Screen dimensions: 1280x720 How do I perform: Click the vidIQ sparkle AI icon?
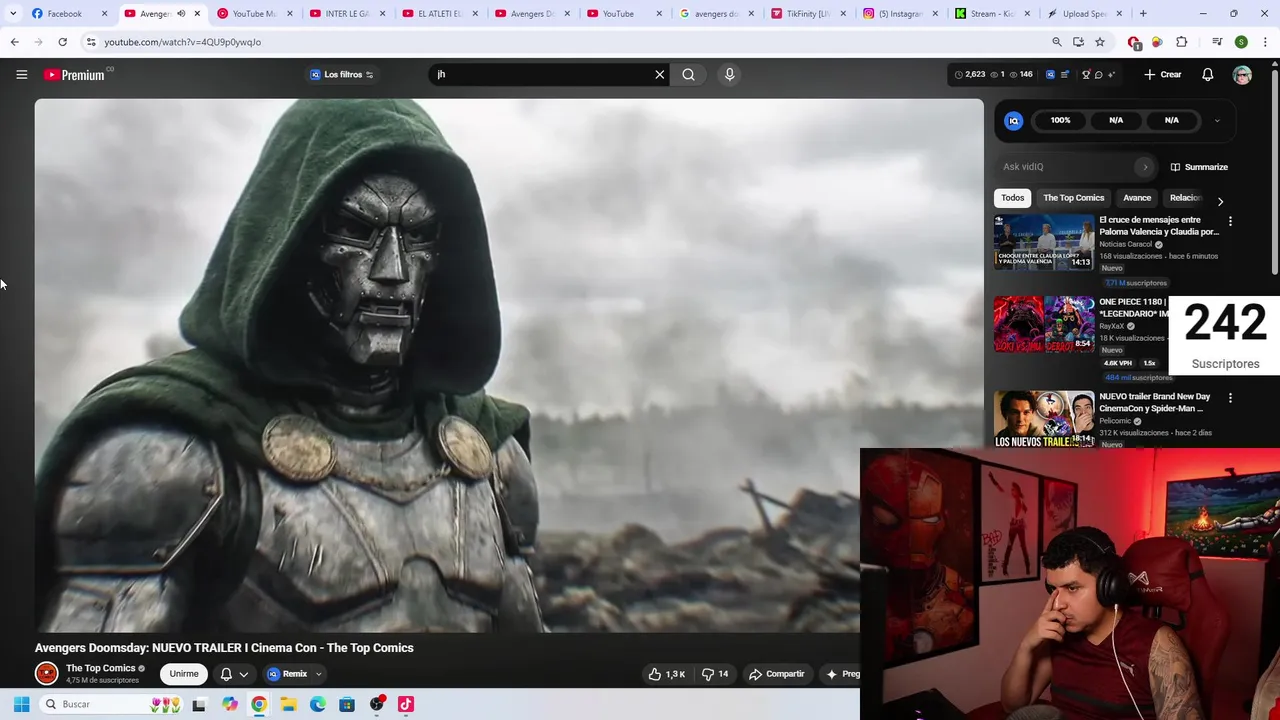1111,74
